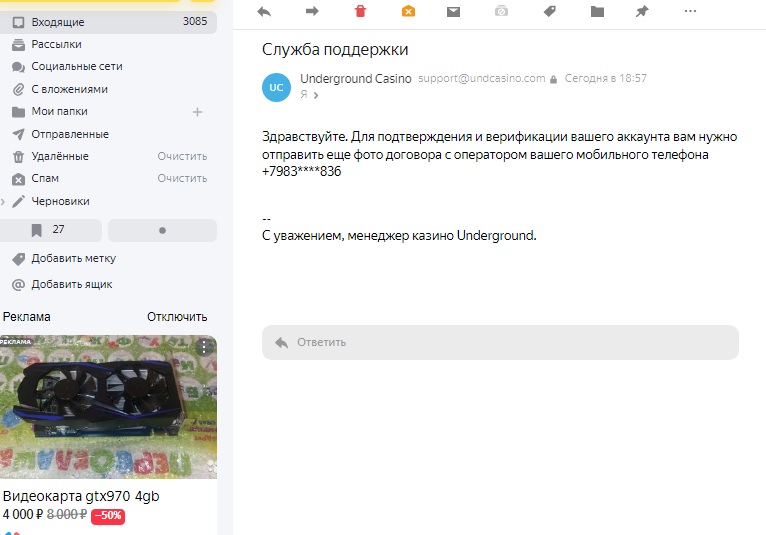
Task: Click ad price 4 000 ₽
Action: pos(22,514)
